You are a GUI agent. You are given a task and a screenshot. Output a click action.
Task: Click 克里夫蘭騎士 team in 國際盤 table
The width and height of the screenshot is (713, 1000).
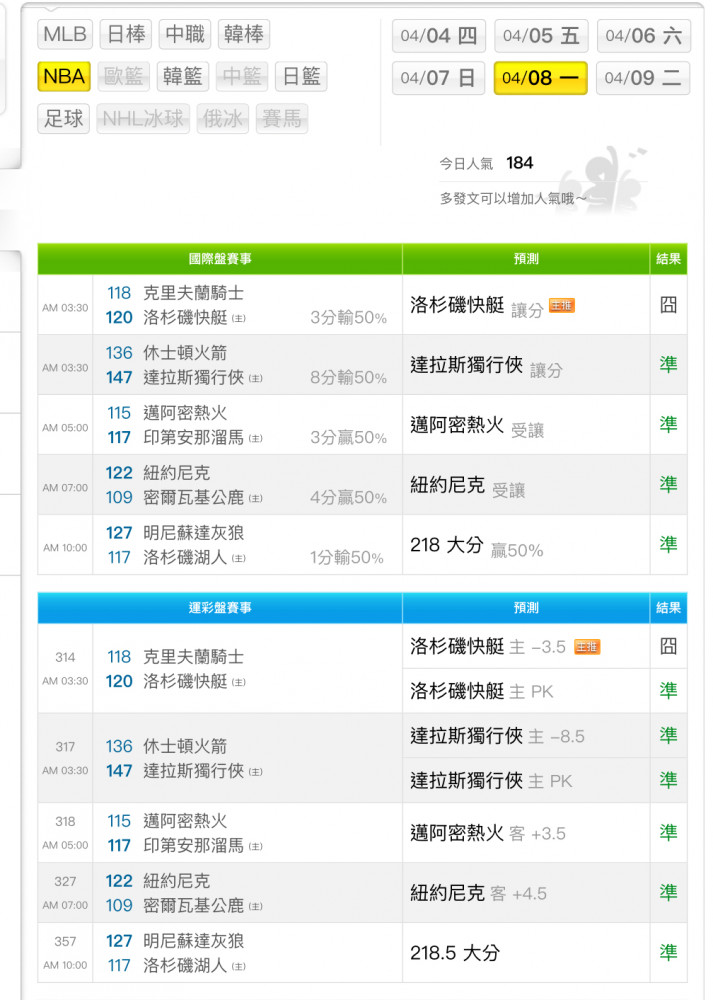(193, 293)
